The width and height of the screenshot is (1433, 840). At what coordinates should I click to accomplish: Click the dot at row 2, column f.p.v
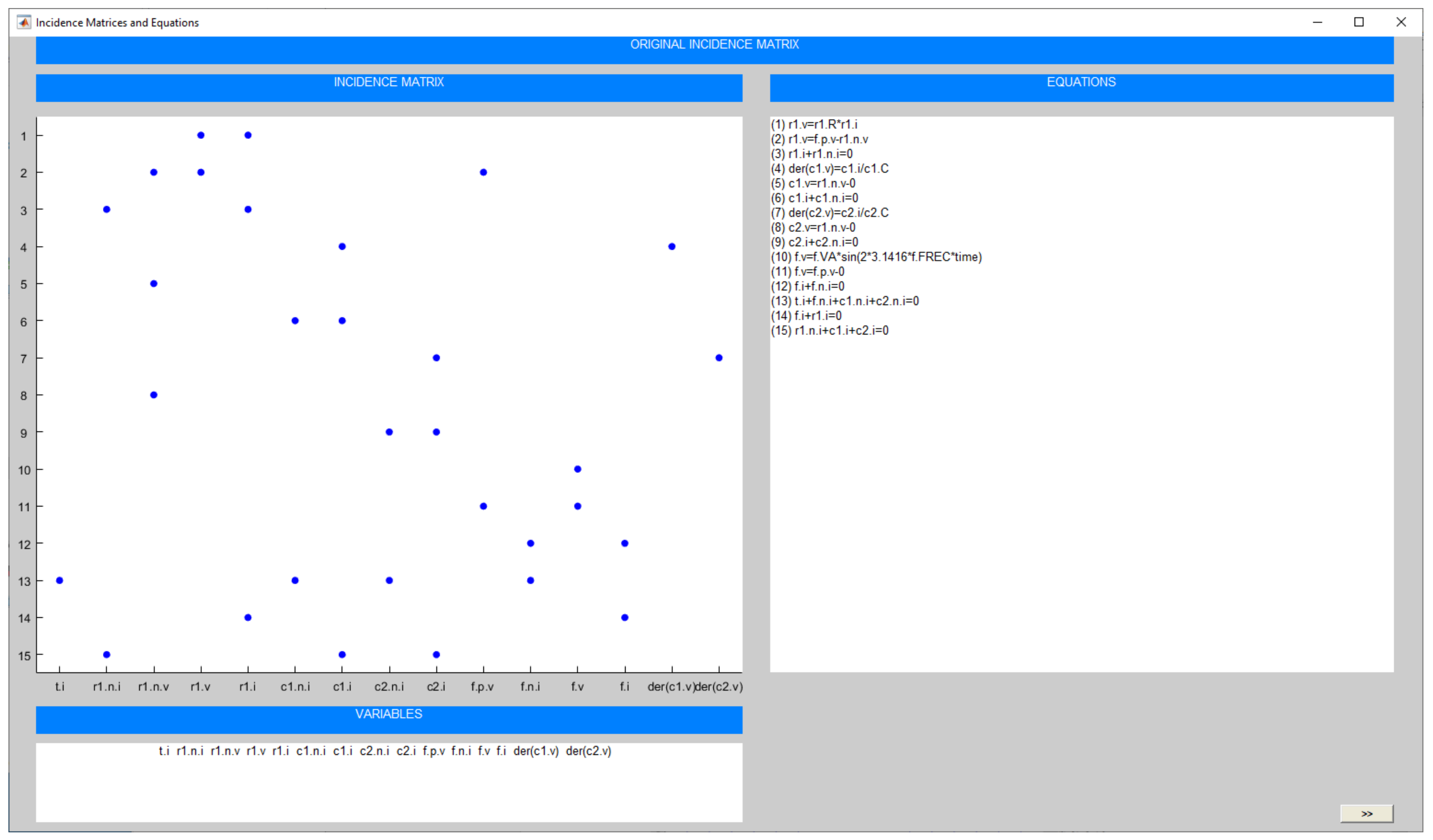[483, 172]
